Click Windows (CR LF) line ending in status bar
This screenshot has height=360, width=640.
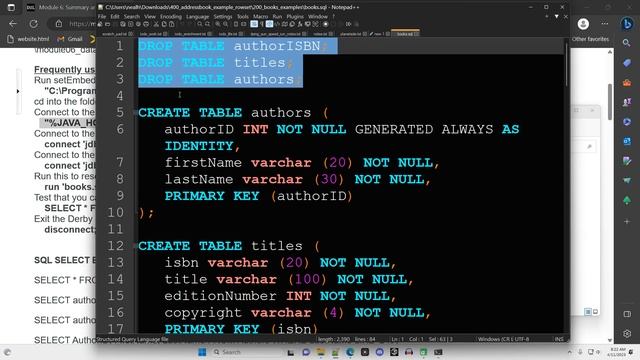(496, 339)
